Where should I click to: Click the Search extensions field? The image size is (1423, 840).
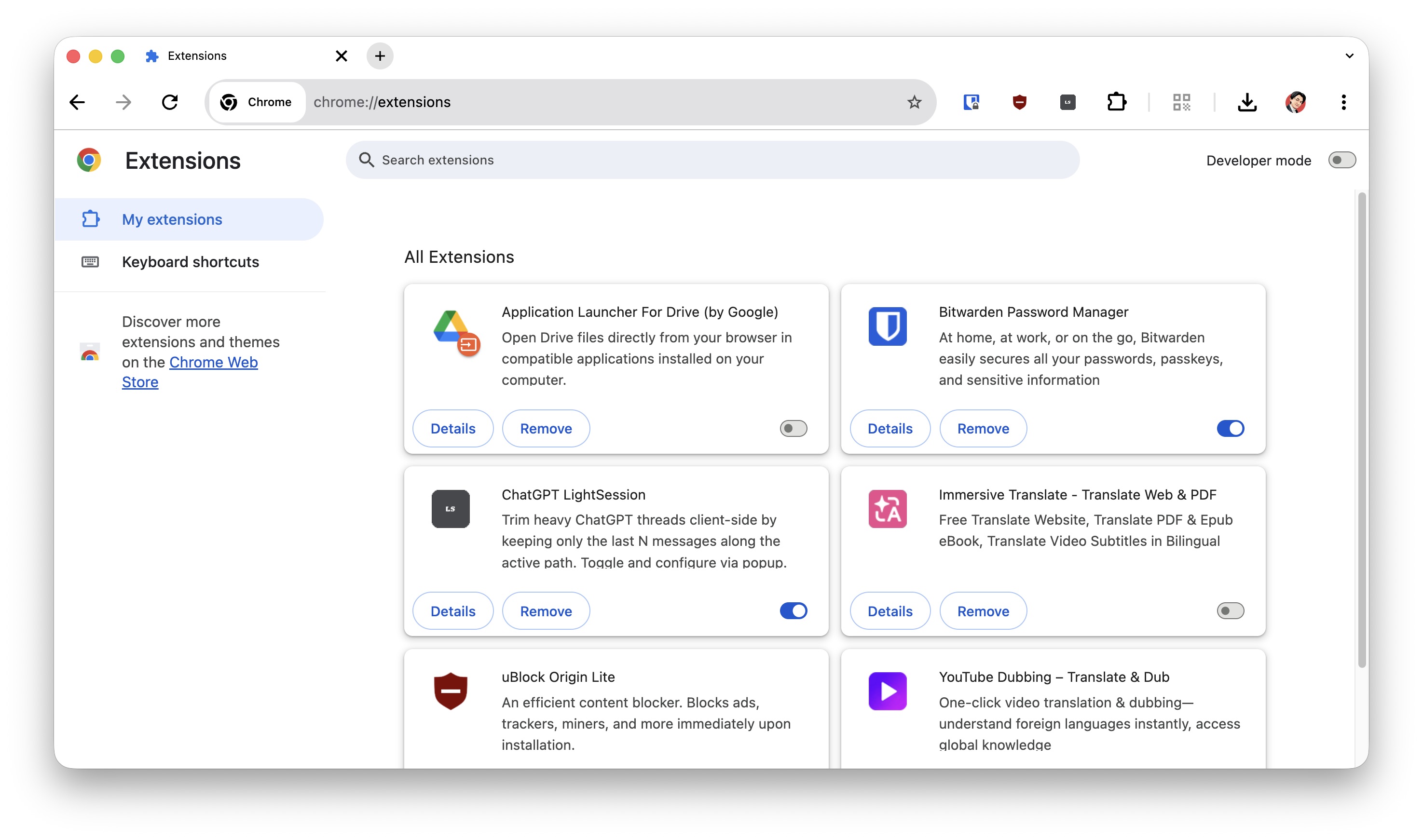coord(712,160)
